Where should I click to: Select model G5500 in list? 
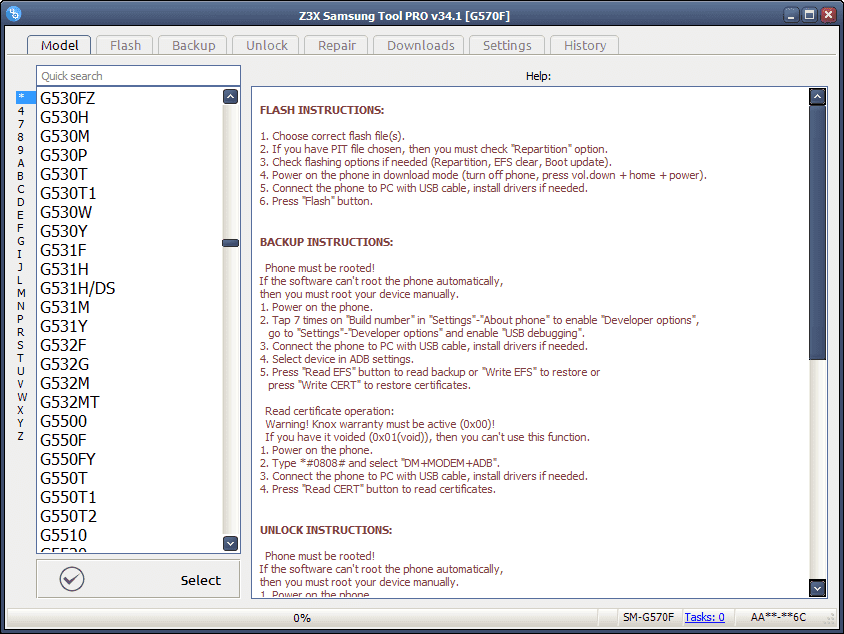(63, 421)
